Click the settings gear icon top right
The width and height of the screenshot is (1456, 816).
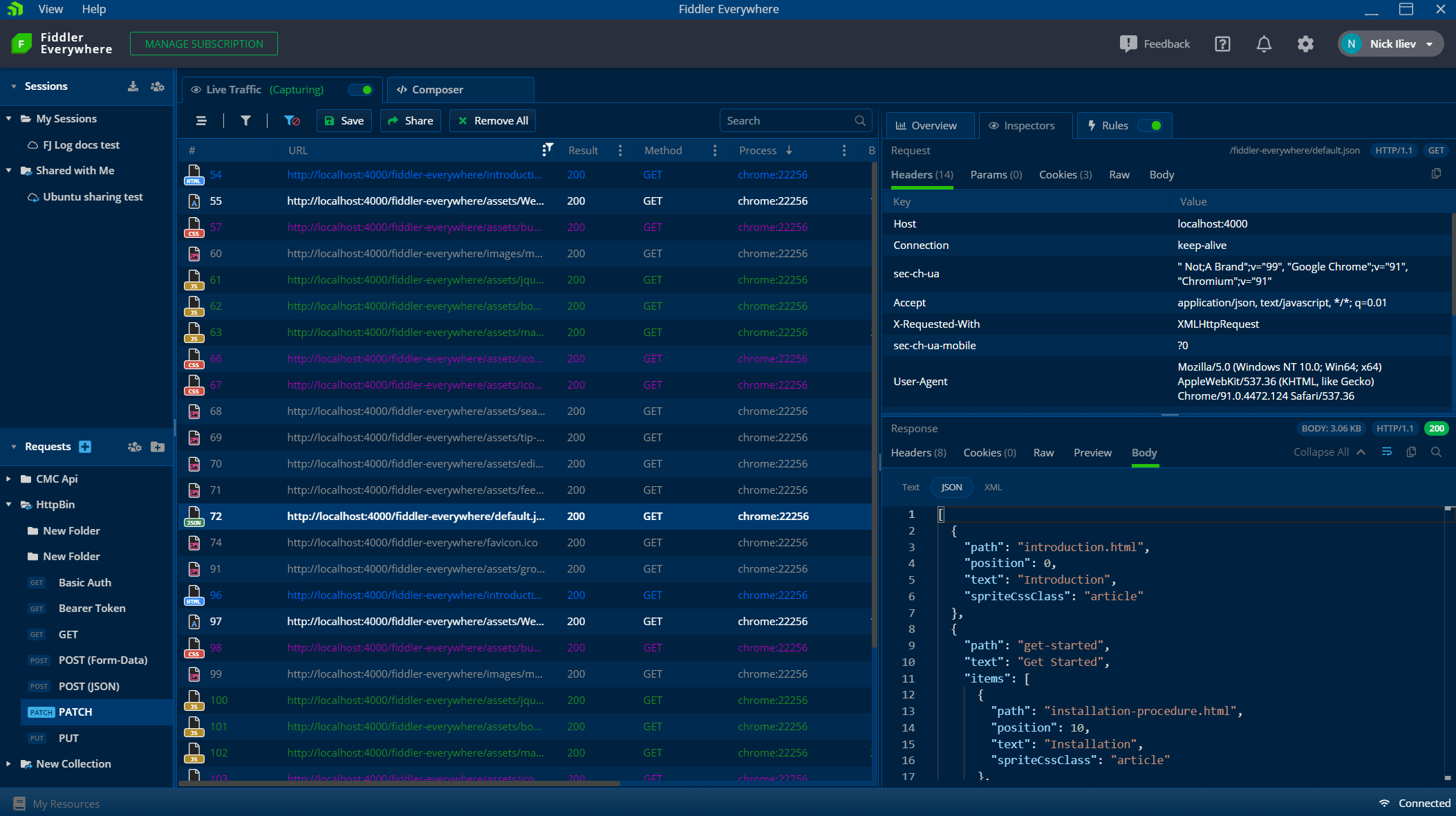point(1305,43)
